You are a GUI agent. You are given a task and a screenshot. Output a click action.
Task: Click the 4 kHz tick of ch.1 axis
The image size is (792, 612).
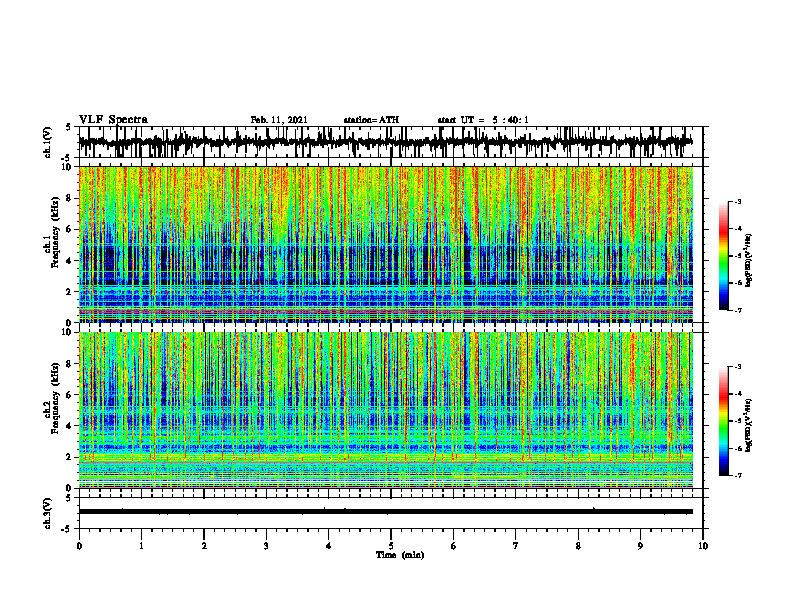70,261
